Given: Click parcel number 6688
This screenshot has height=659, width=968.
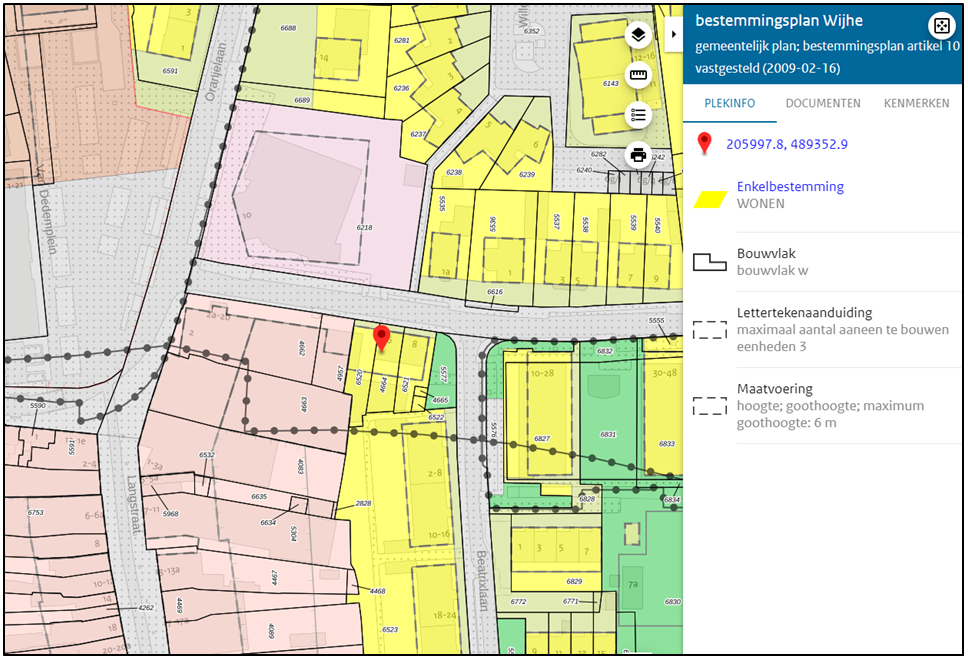Looking at the screenshot, I should coord(288,28).
